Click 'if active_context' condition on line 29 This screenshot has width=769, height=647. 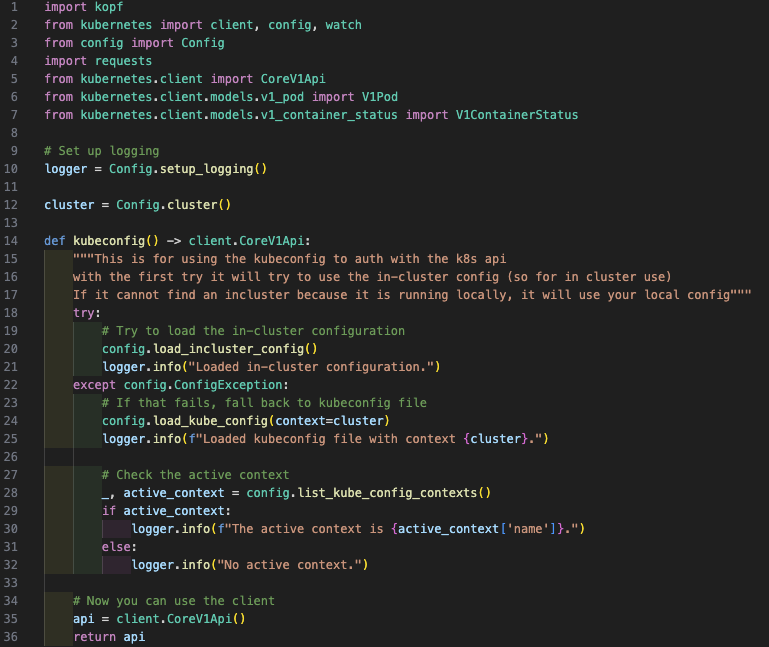[x=163, y=511]
